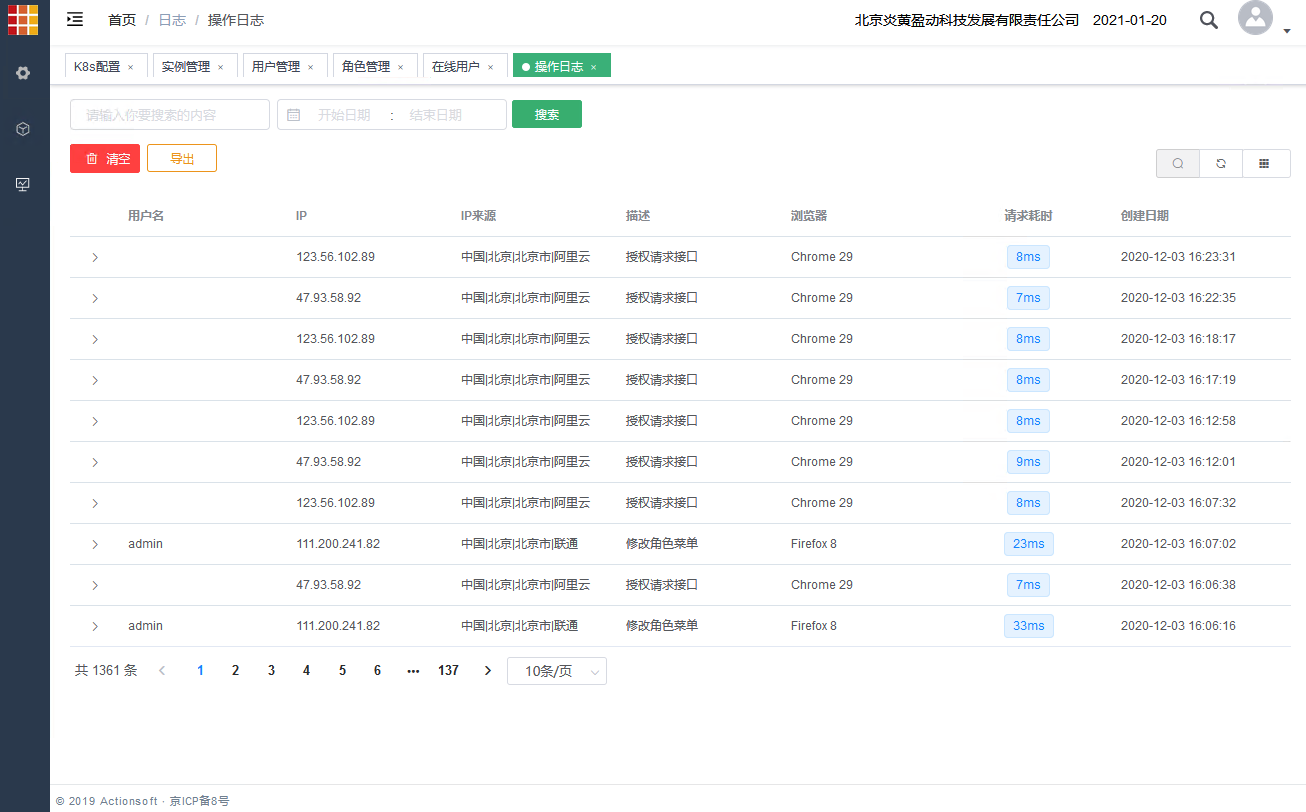
Task: Focus the search content input field
Action: click(170, 115)
